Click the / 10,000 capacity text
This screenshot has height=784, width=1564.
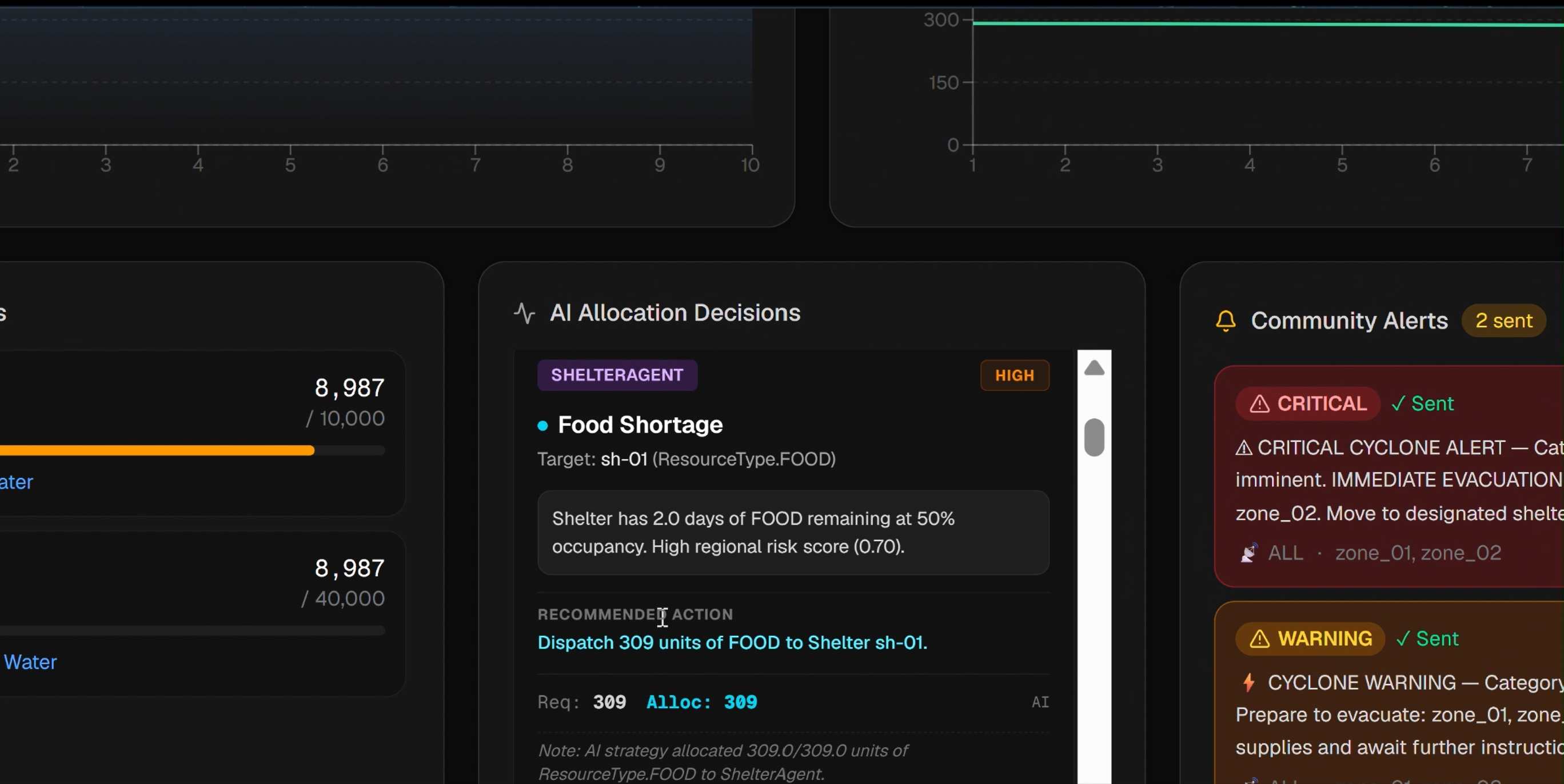(345, 418)
